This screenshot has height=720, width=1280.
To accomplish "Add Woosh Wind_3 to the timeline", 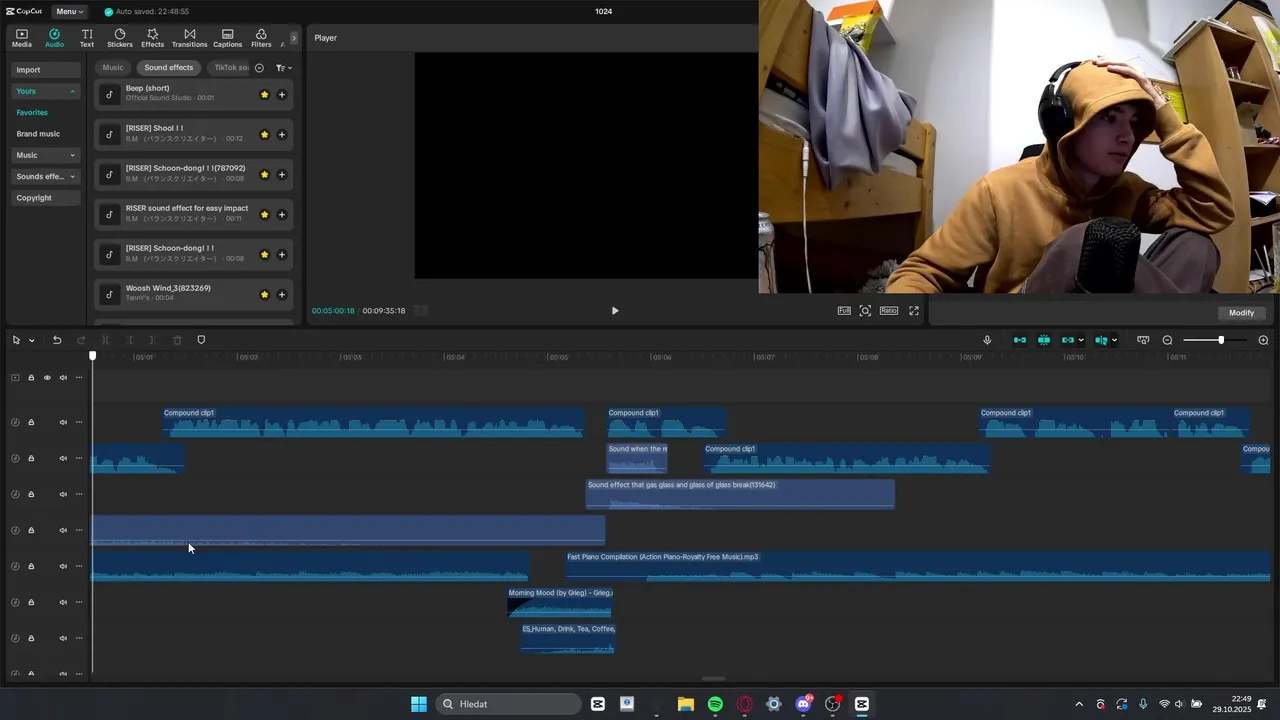I will tap(281, 295).
